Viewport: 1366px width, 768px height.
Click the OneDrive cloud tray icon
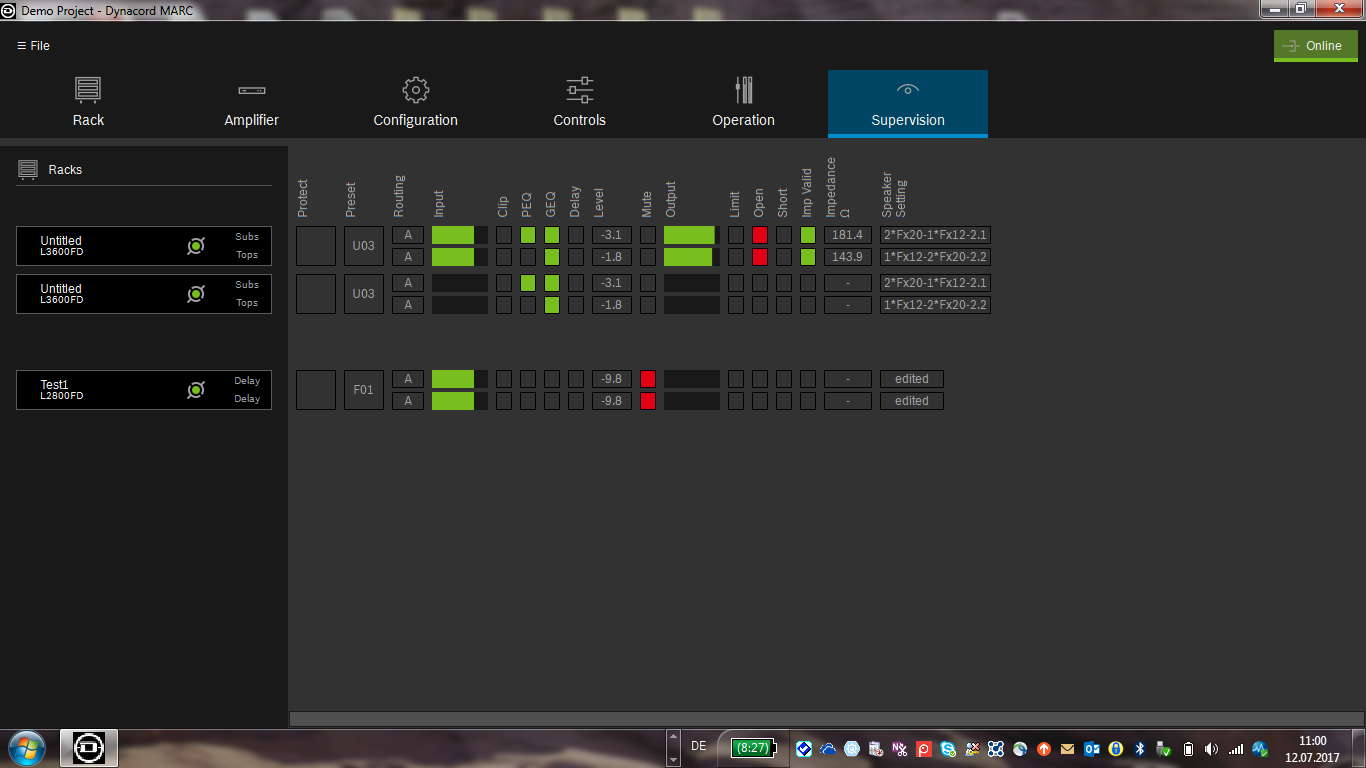pos(827,748)
